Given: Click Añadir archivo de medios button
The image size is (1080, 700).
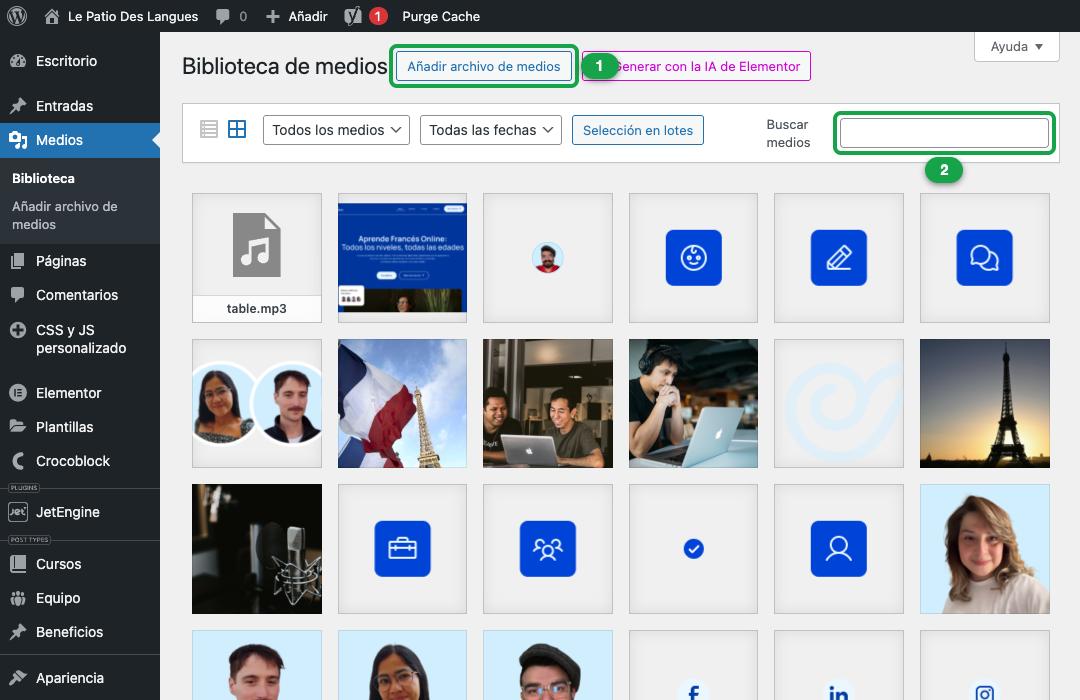Looking at the screenshot, I should (x=484, y=66).
